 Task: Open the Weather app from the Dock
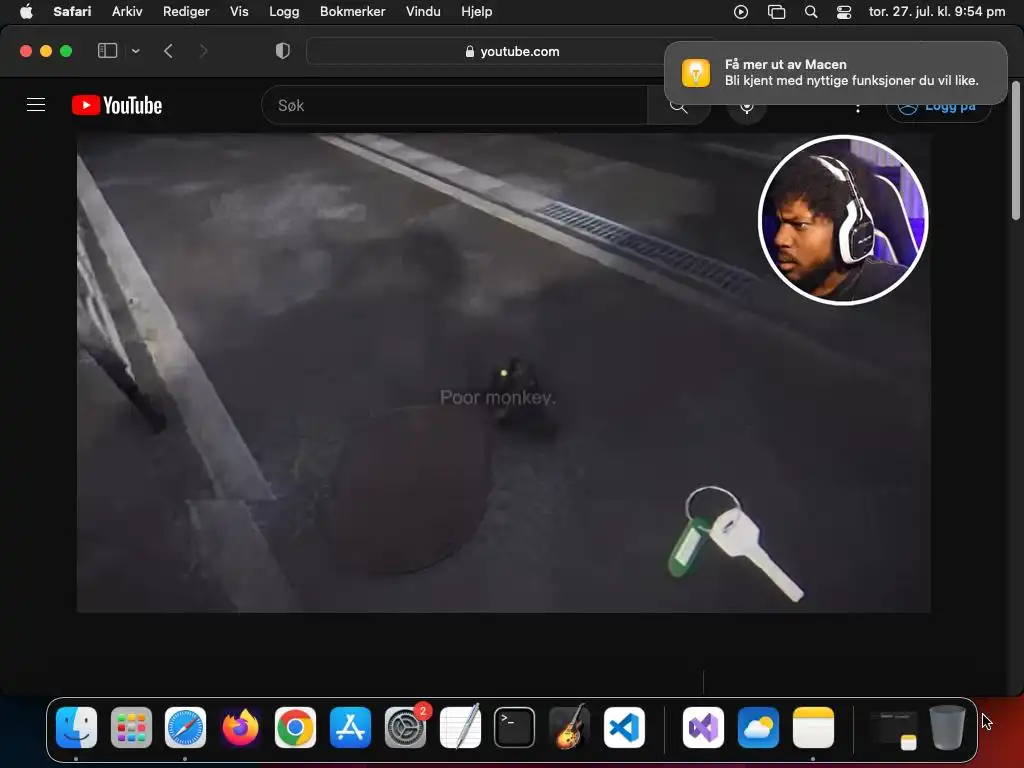click(758, 727)
